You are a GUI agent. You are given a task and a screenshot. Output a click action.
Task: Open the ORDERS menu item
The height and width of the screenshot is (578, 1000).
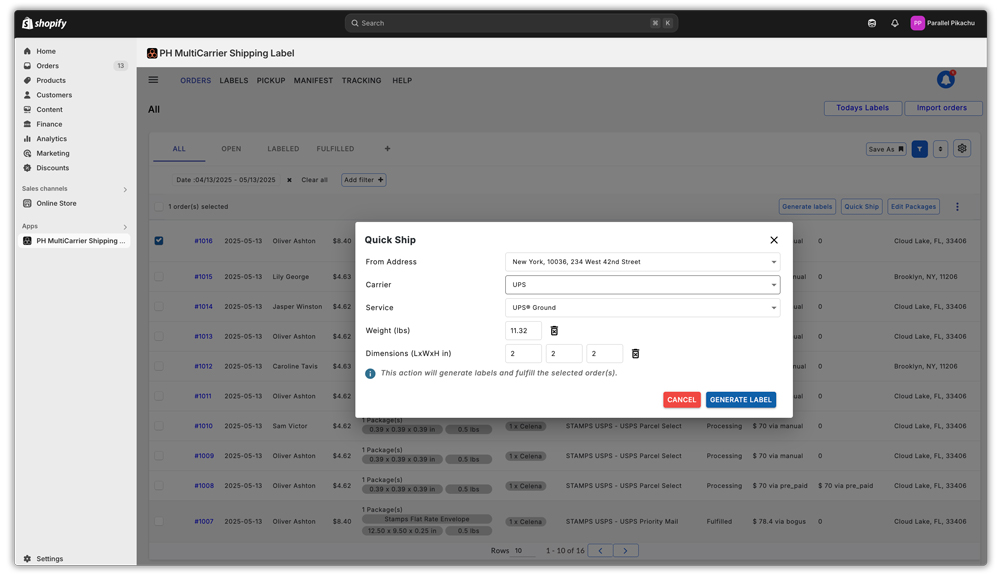pyautogui.click(x=195, y=80)
